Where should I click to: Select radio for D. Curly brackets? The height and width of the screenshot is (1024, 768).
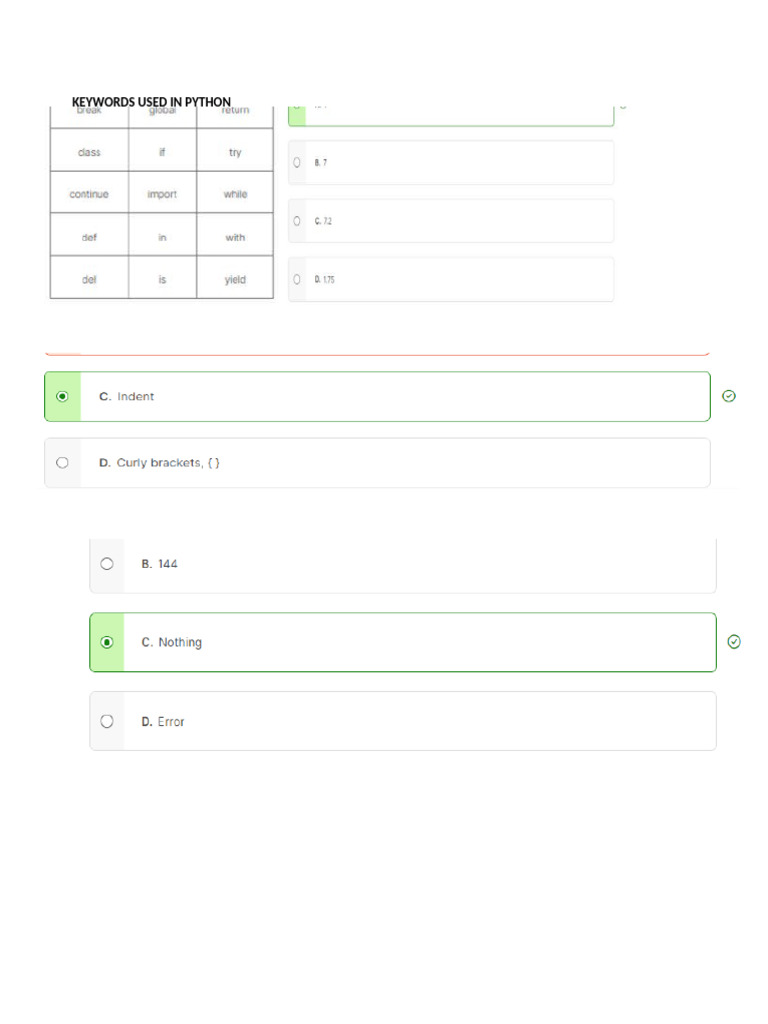click(x=62, y=462)
